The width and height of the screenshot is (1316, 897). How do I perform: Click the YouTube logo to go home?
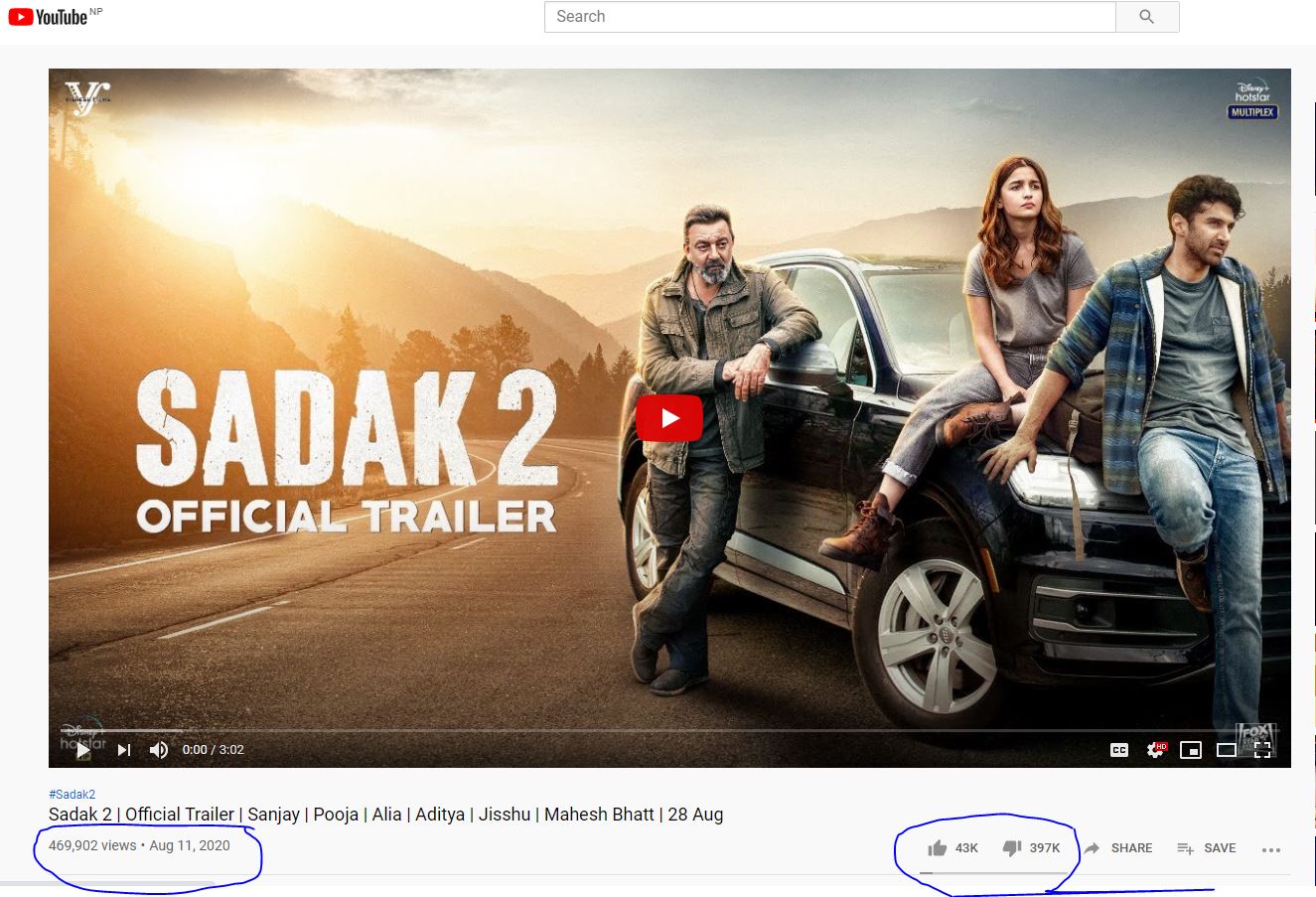coord(48,17)
